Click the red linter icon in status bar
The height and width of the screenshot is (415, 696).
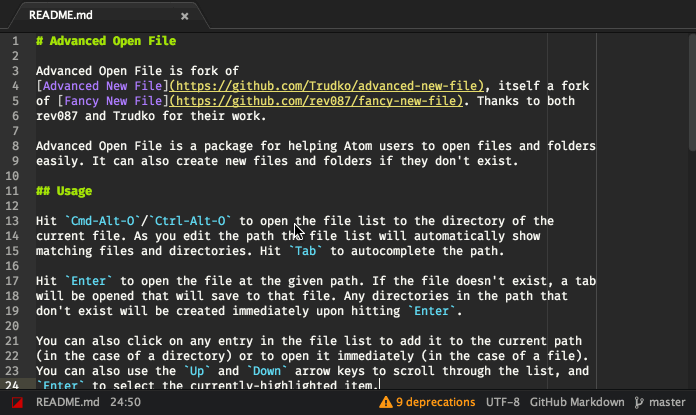(x=17, y=403)
